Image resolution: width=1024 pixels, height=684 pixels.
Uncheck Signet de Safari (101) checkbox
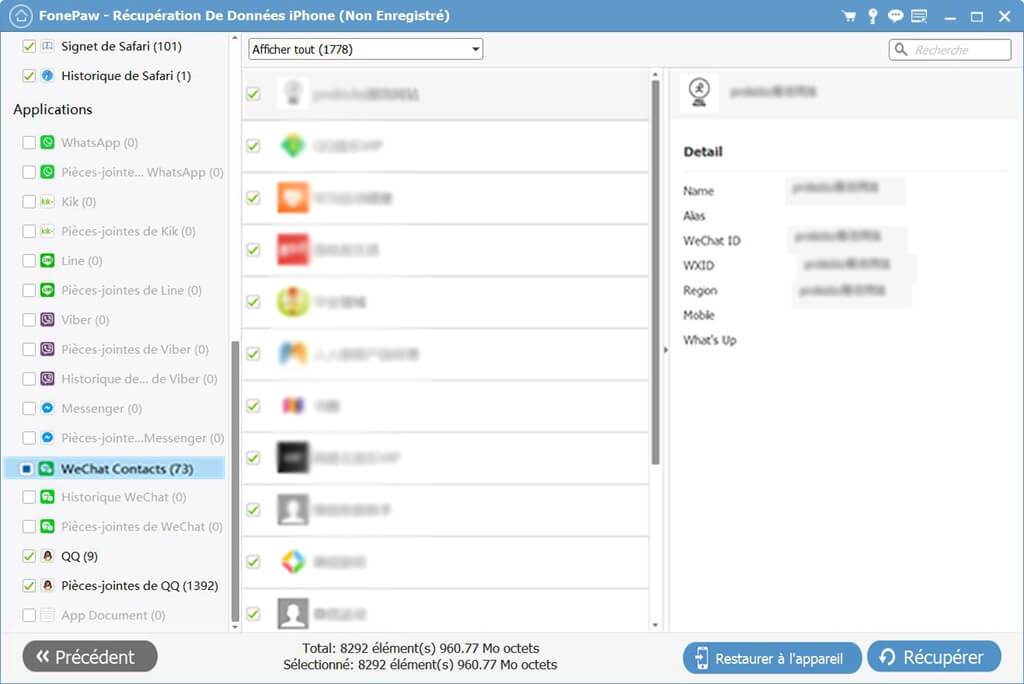[x=29, y=46]
